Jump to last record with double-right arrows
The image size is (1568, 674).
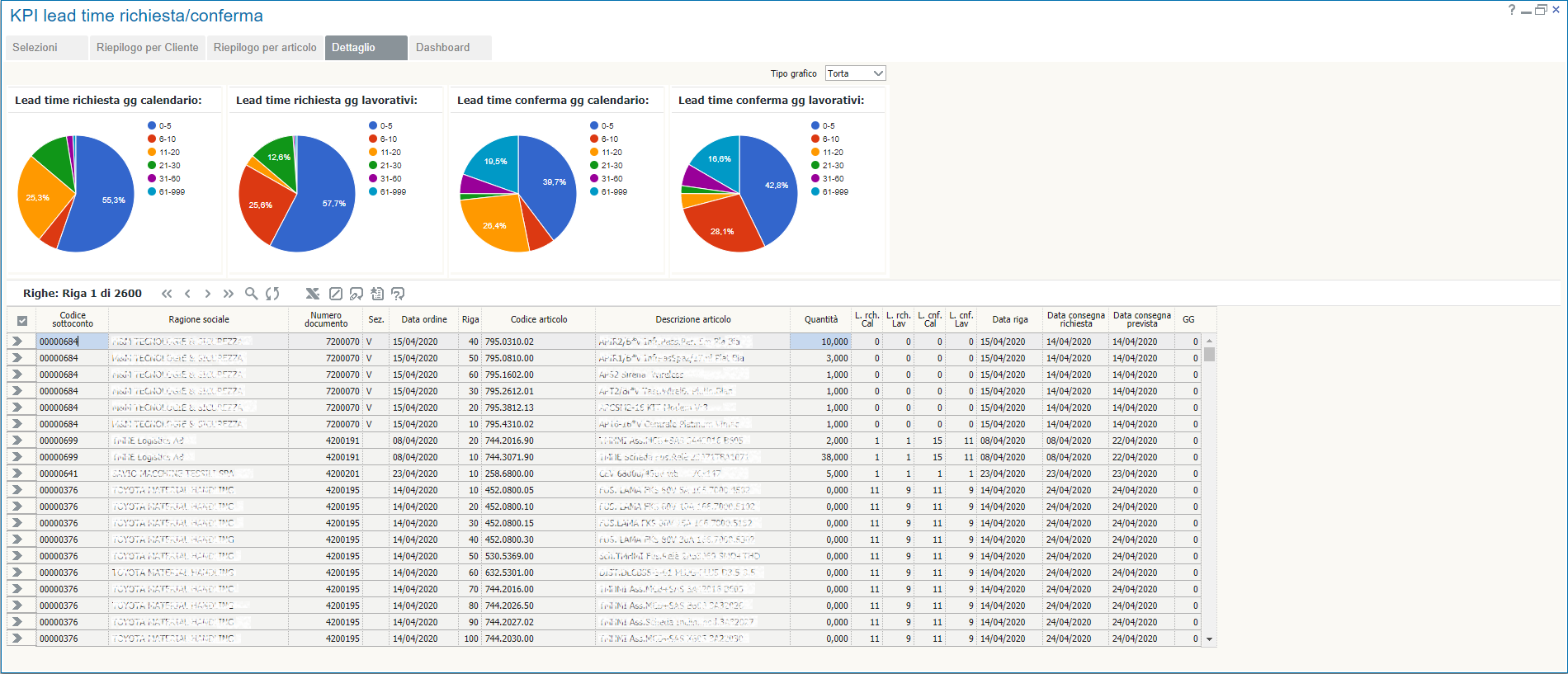228,294
